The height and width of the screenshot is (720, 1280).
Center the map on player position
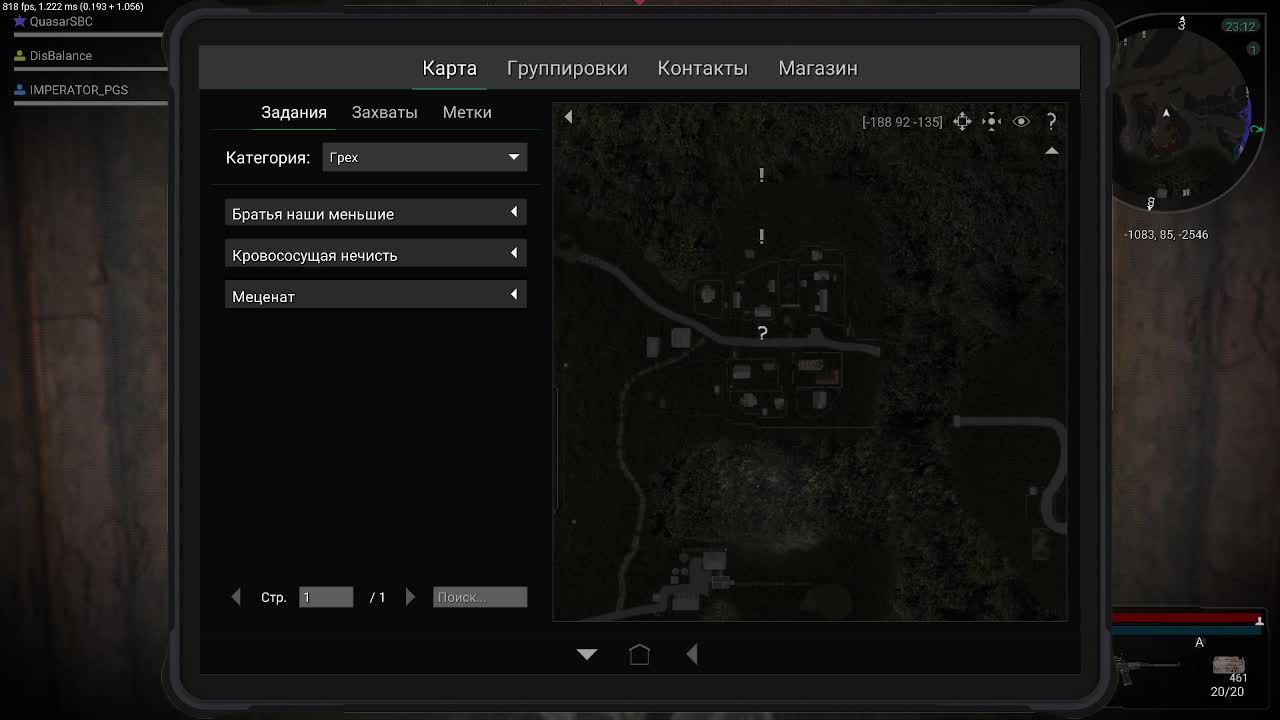pyautogui.click(x=991, y=121)
